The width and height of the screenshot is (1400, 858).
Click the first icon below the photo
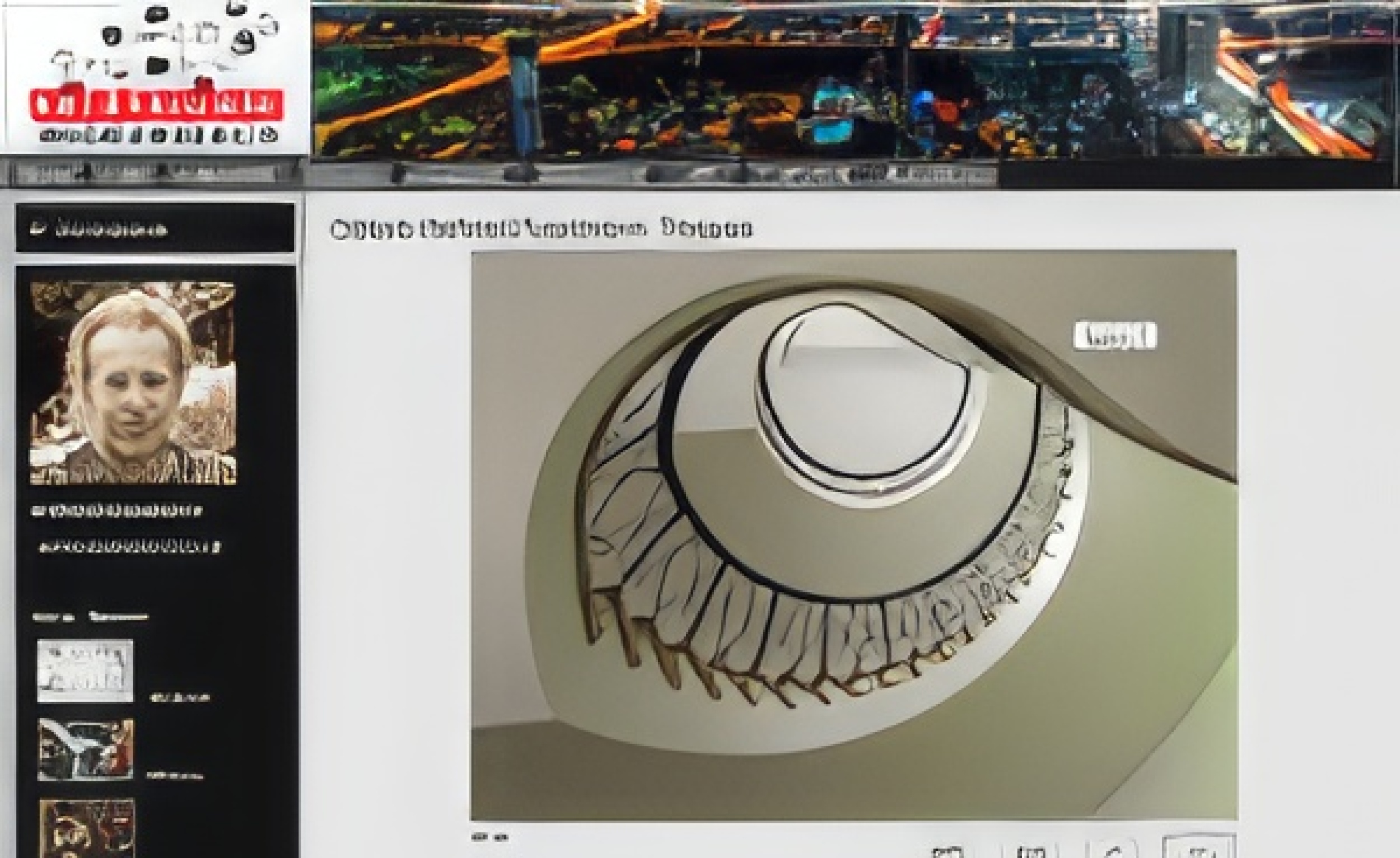(948, 852)
